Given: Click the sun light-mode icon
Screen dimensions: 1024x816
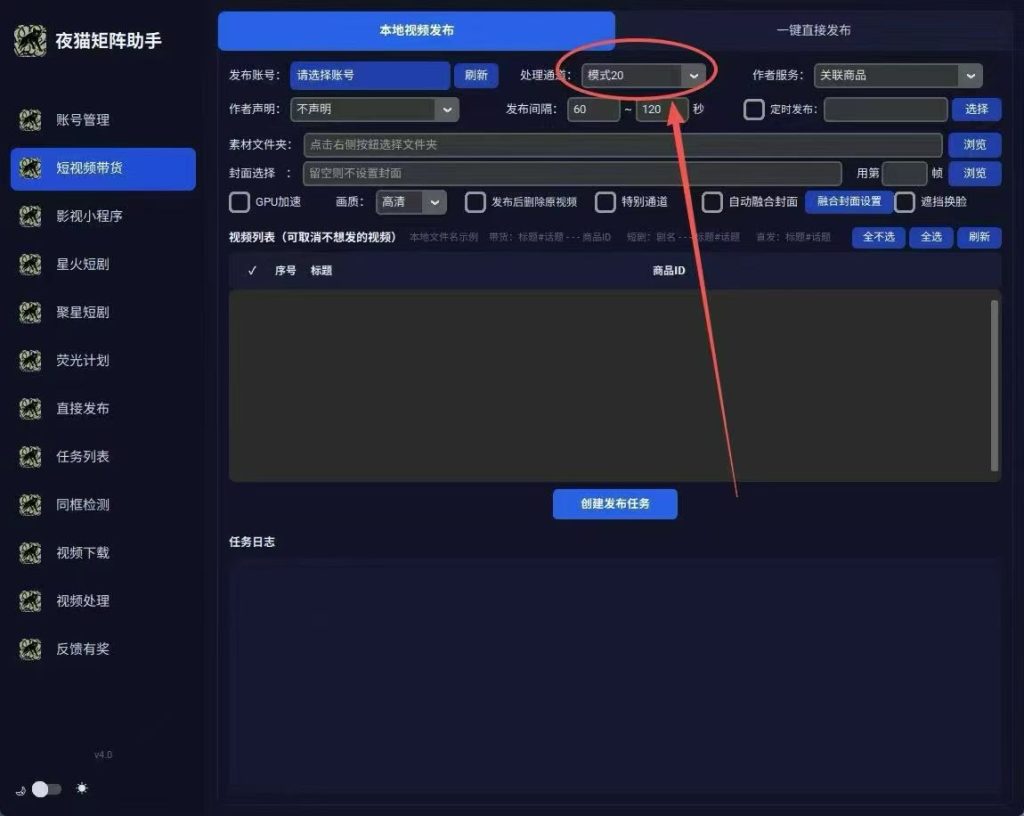Looking at the screenshot, I should pyautogui.click(x=82, y=788).
